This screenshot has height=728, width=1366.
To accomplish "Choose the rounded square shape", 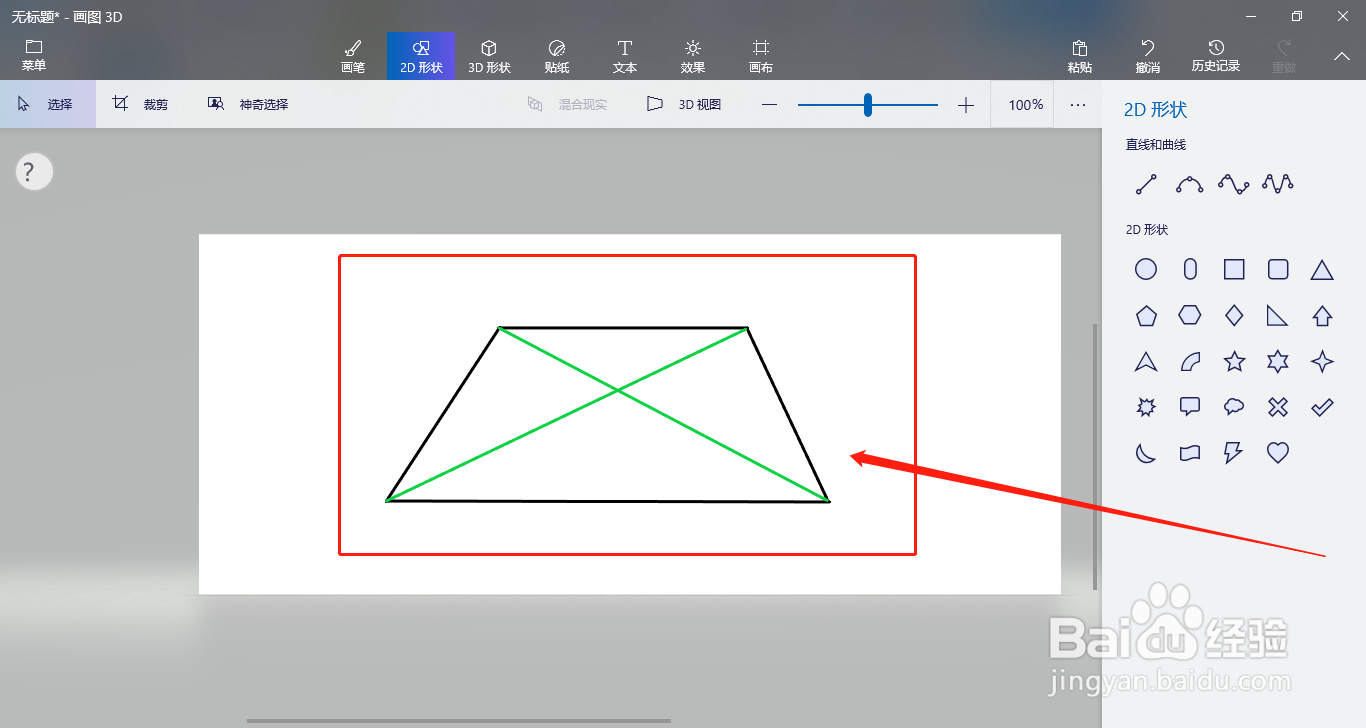I will 1278,269.
